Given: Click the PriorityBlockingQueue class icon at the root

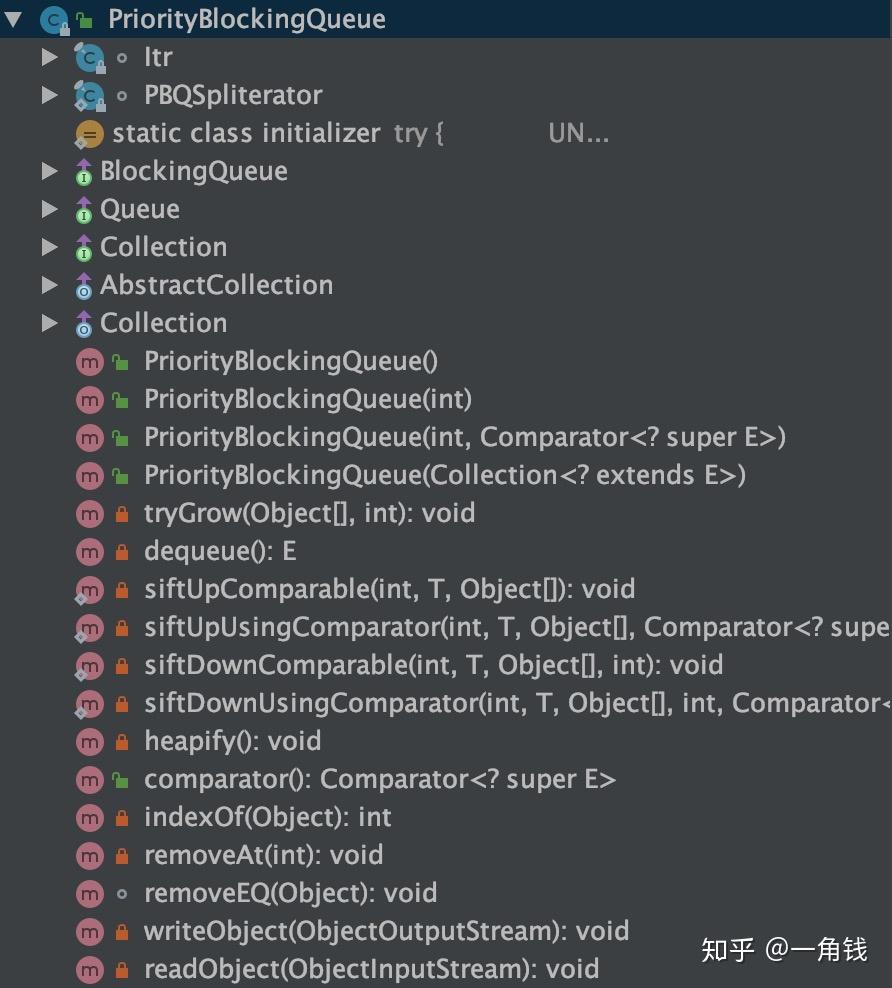Looking at the screenshot, I should tap(55, 19).
